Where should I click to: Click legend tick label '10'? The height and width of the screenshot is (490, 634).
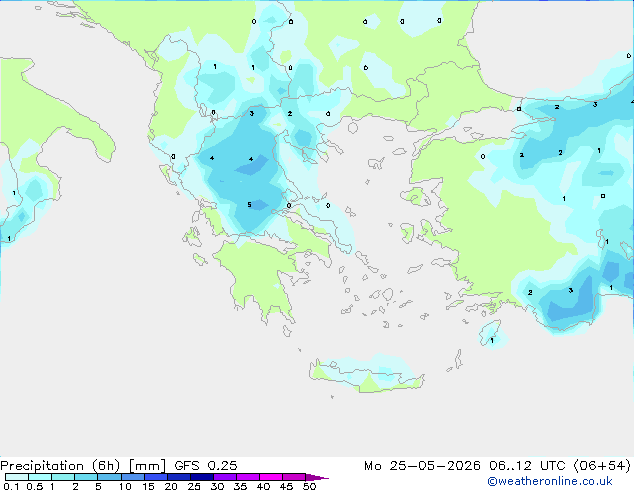125,486
